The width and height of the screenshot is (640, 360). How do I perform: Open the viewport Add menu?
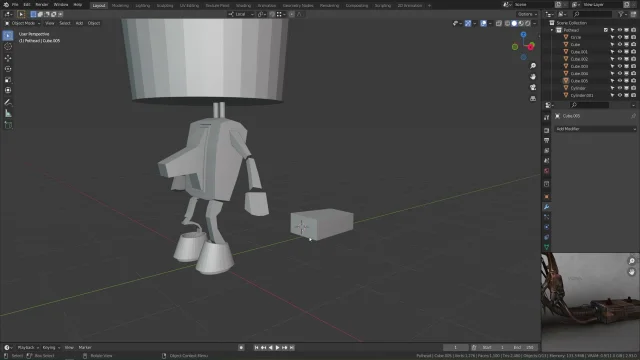(x=79, y=23)
